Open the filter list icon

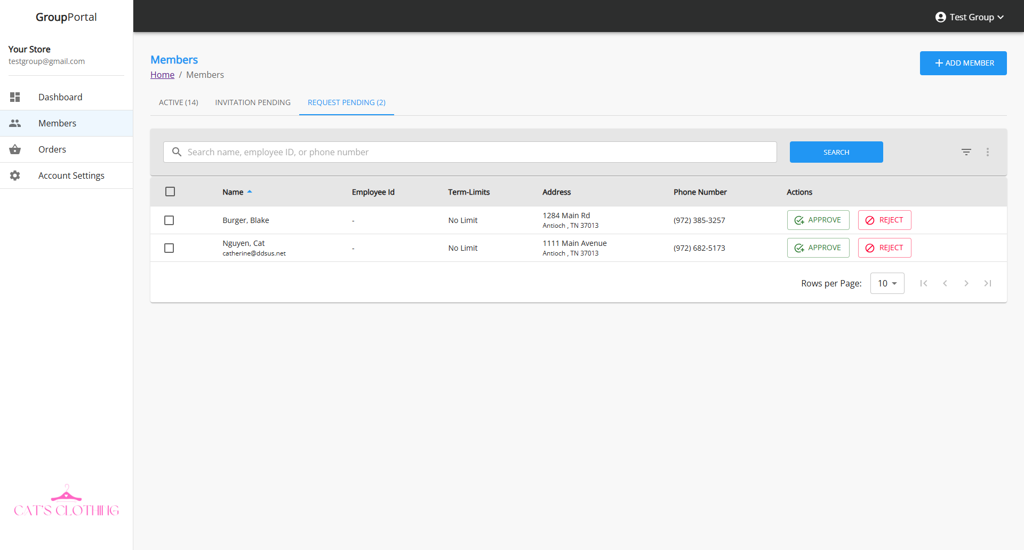pos(966,152)
